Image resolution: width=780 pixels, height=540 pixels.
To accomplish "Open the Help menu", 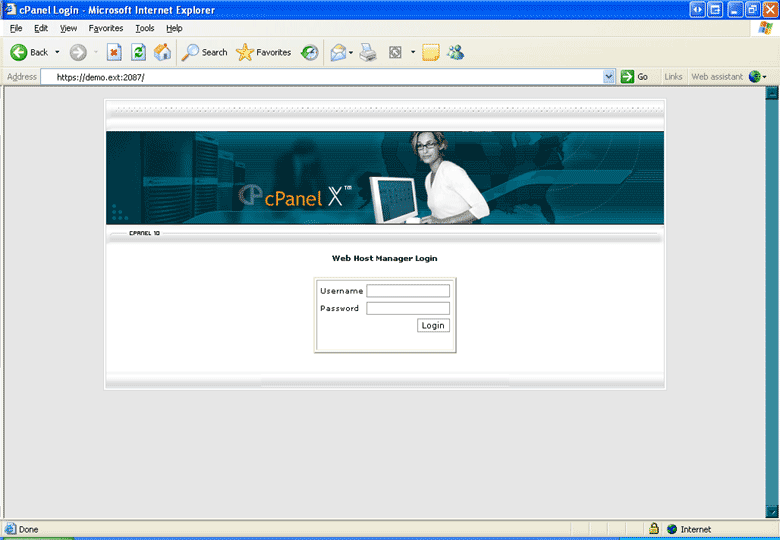I will [174, 28].
